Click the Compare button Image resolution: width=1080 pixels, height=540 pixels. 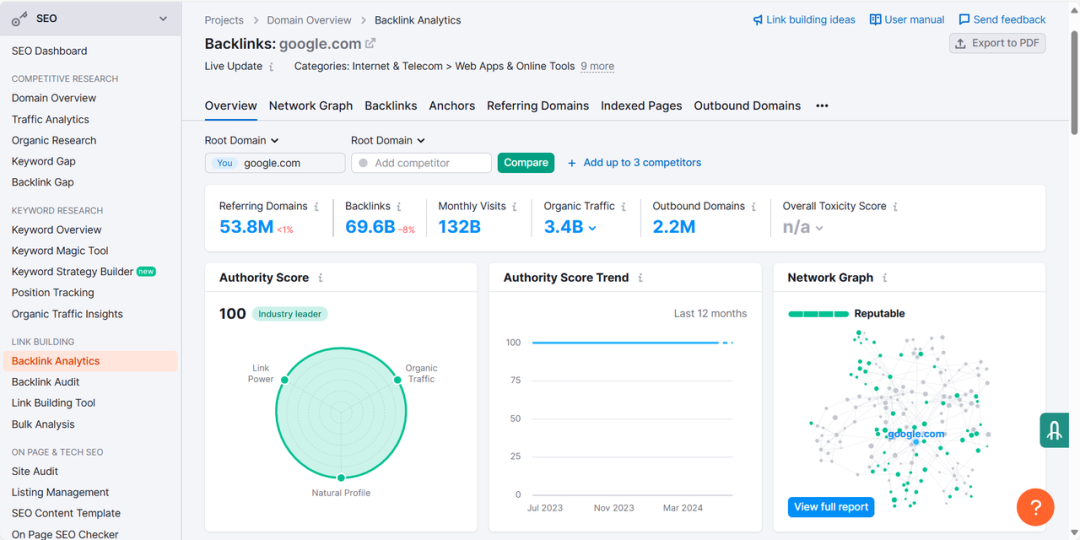(526, 163)
